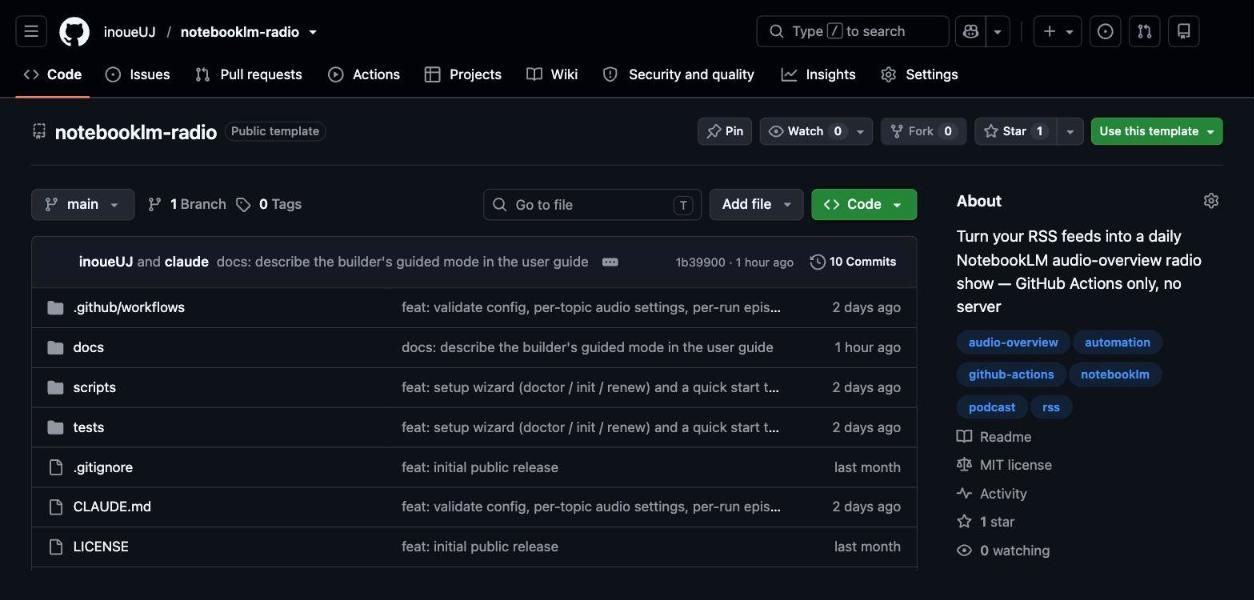The image size is (1254, 600).
Task: Open the Copilot dropdown arrow in header
Action: (x=997, y=31)
